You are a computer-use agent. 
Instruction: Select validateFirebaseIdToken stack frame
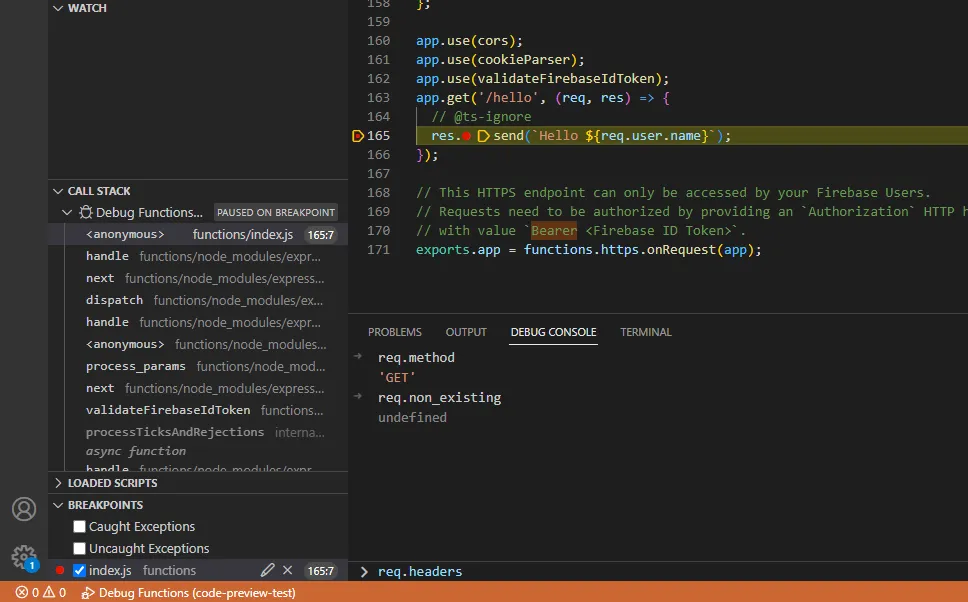168,410
